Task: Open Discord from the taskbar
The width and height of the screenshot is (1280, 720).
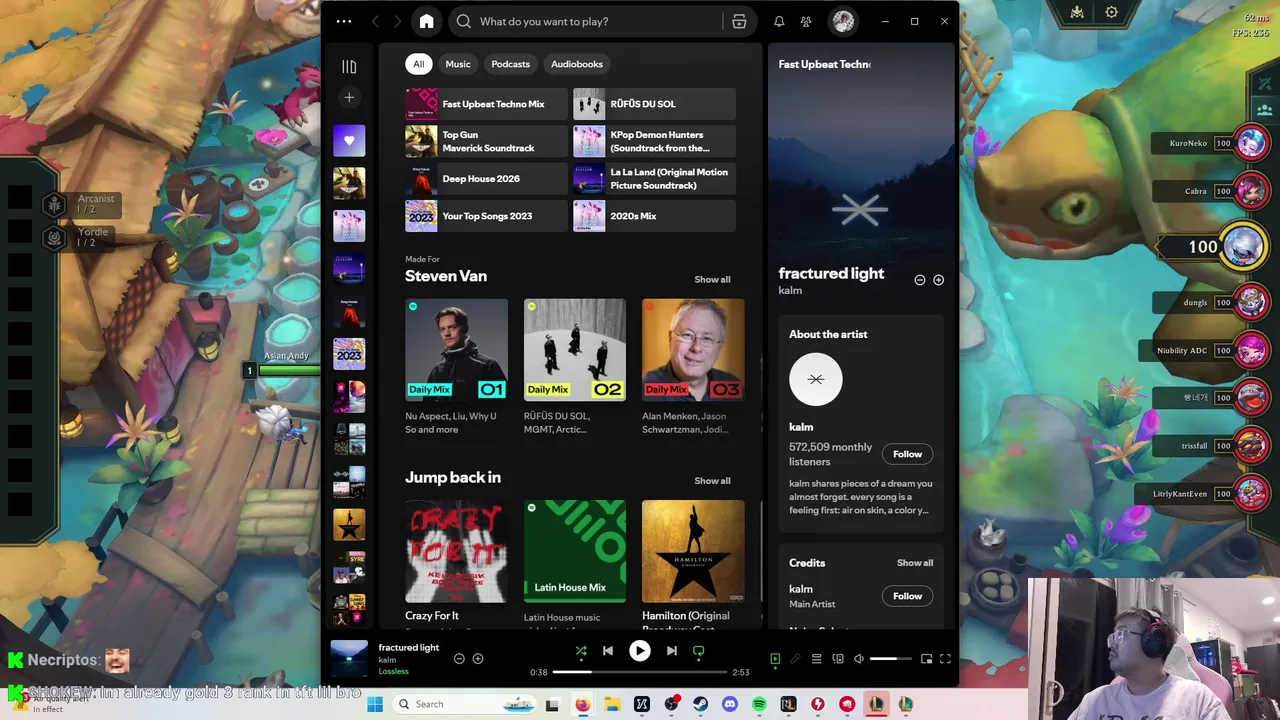Action: pos(730,704)
